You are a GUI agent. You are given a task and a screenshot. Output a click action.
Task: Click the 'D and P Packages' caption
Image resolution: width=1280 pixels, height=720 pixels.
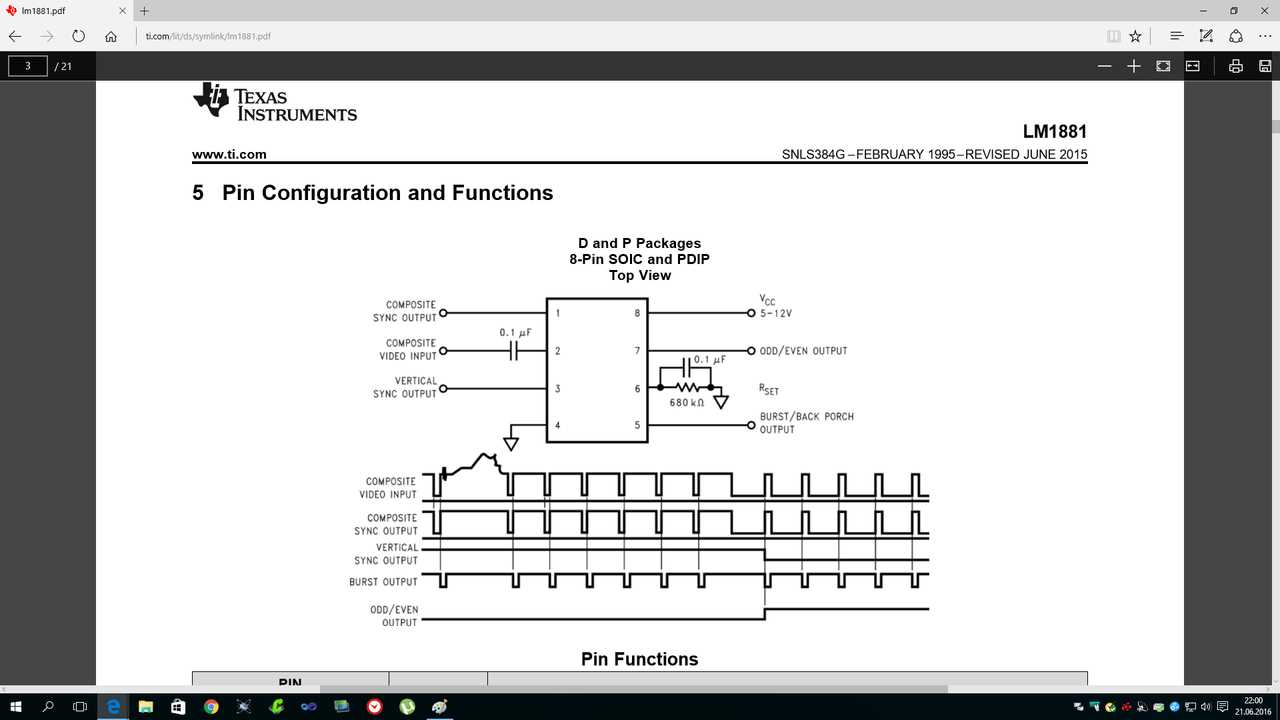pos(639,243)
